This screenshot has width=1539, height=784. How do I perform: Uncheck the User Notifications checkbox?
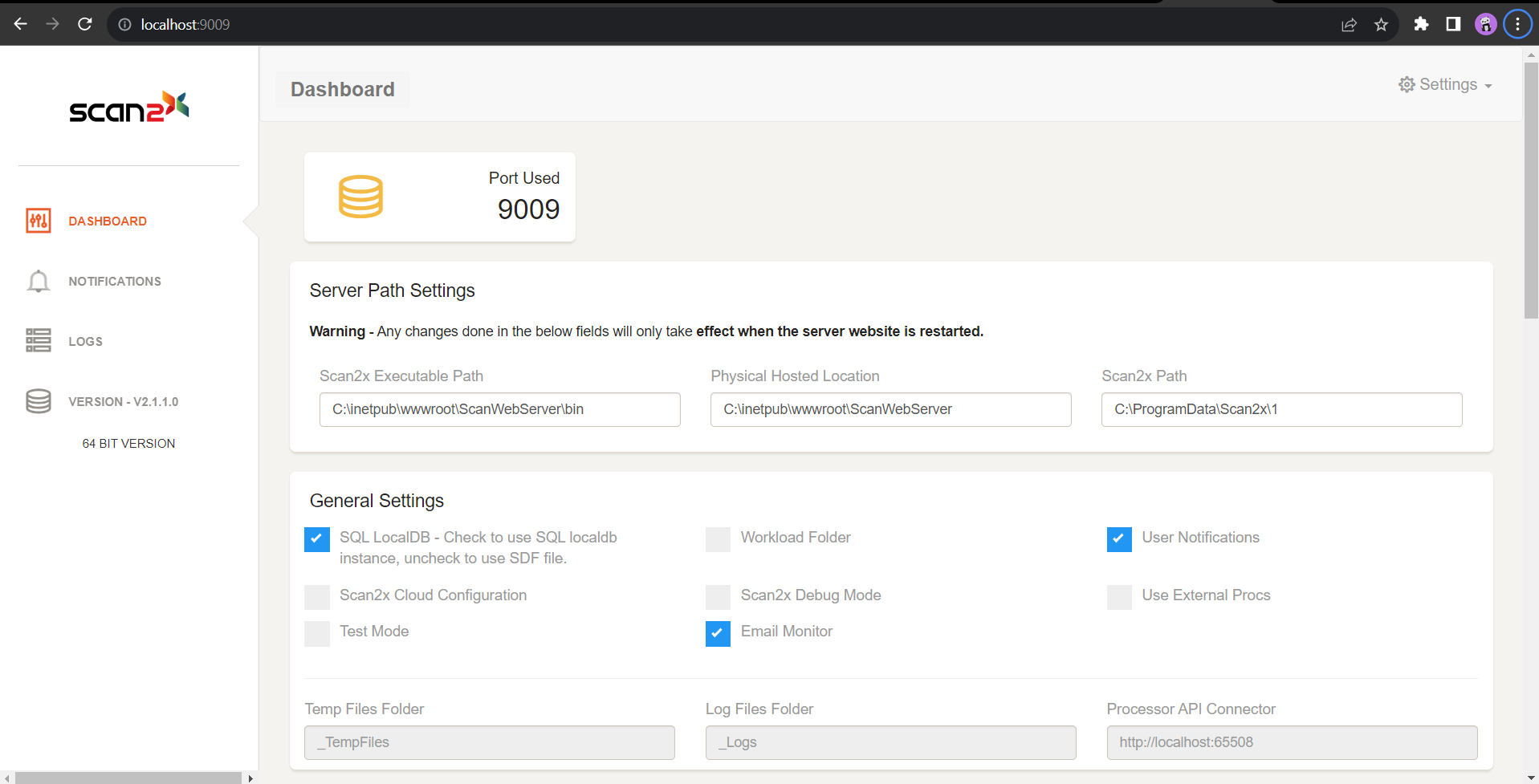coord(1120,539)
